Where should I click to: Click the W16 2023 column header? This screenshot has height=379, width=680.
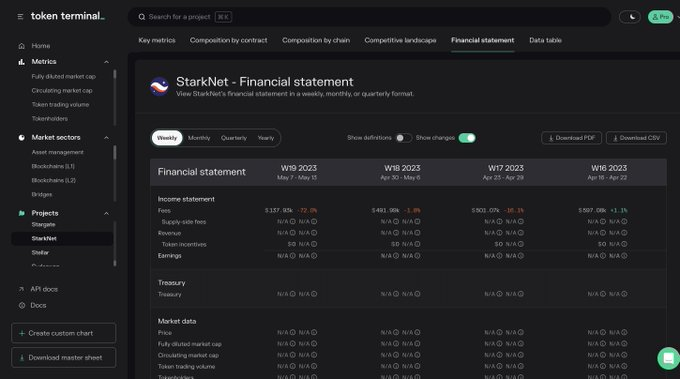[x=608, y=172]
